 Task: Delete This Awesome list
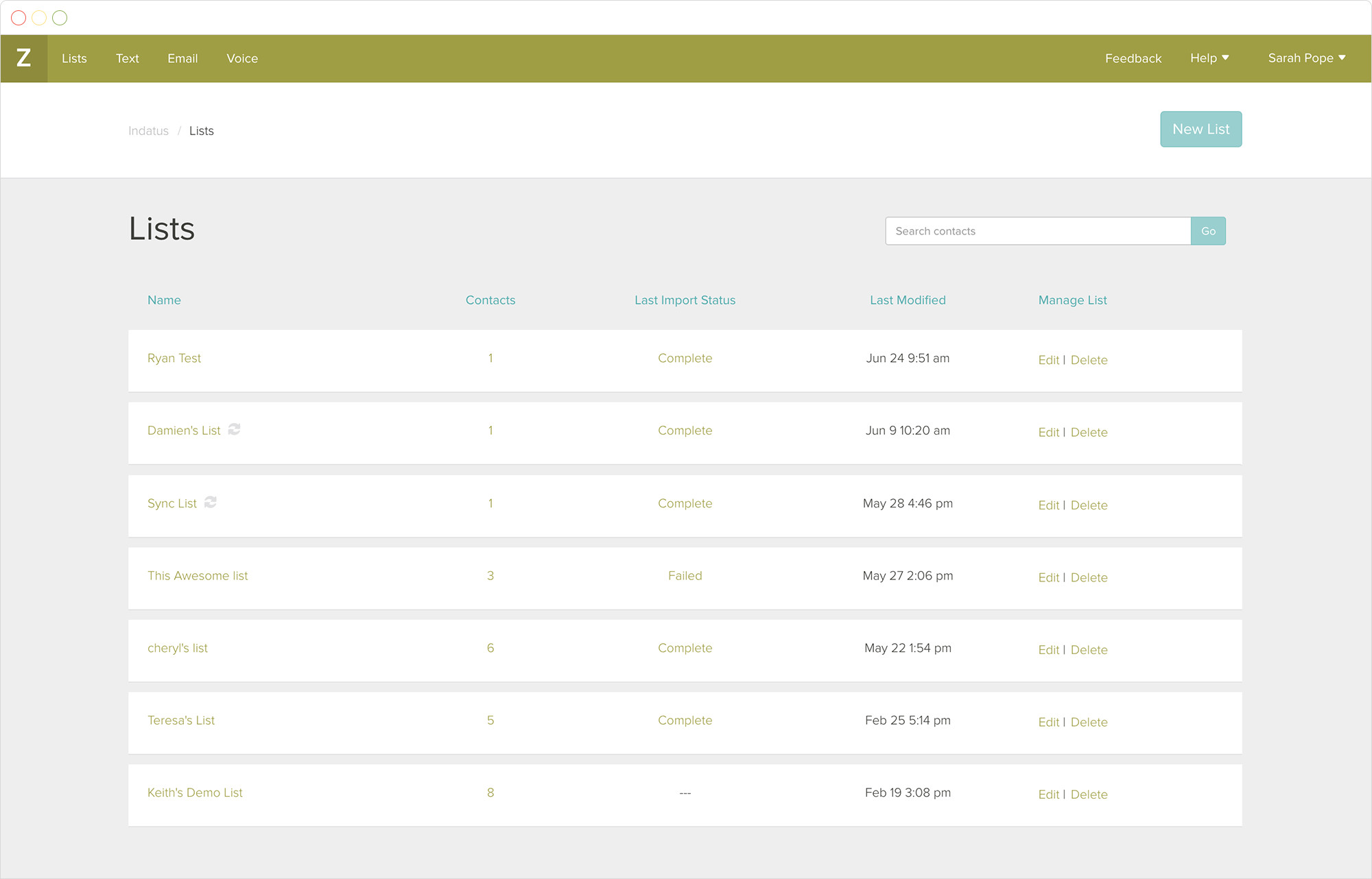(1089, 578)
